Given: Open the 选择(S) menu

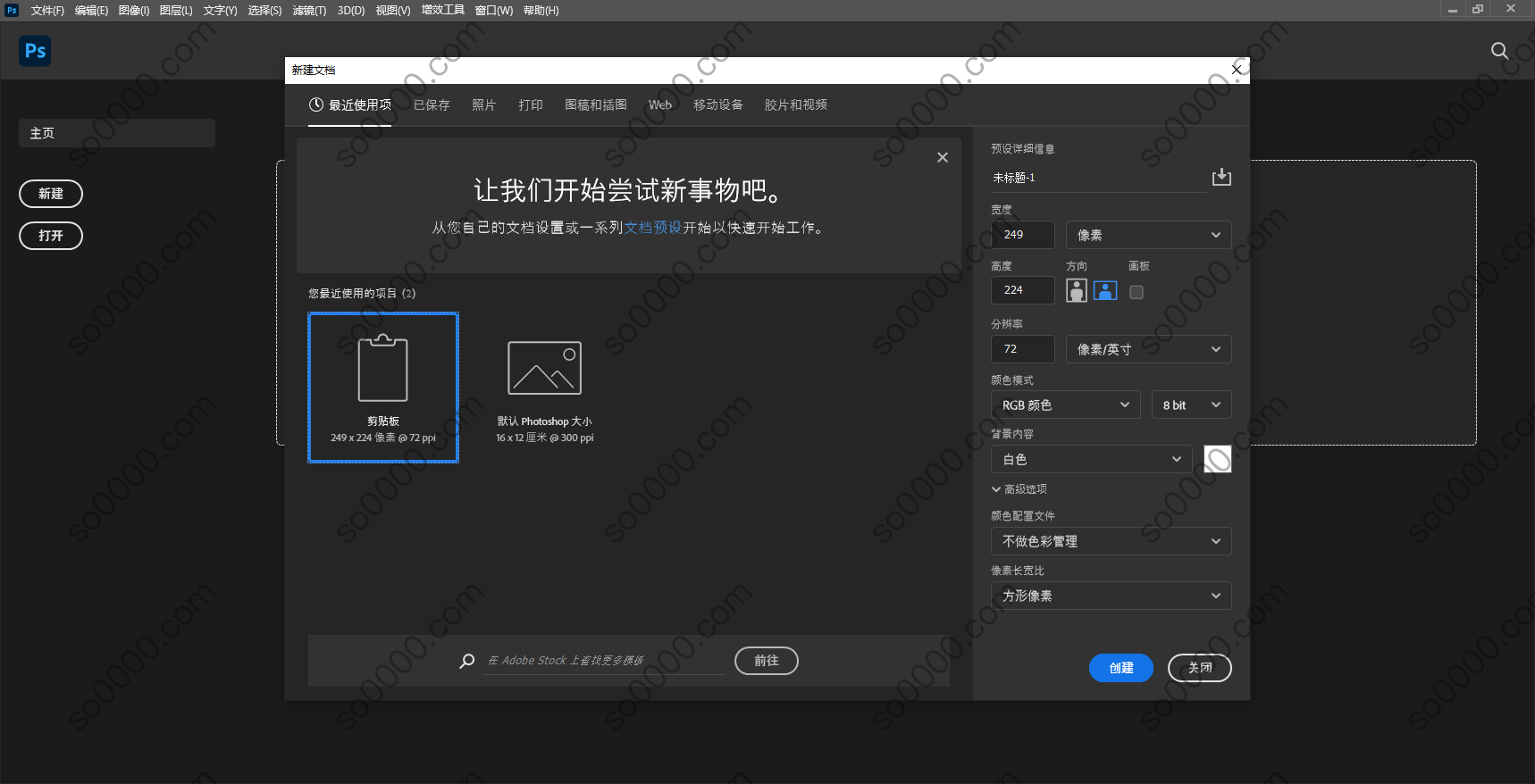Looking at the screenshot, I should click(x=264, y=11).
